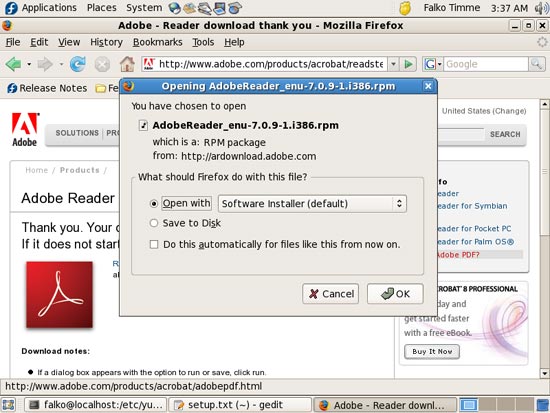Follow the Reader for Pocket PC link

point(474,229)
